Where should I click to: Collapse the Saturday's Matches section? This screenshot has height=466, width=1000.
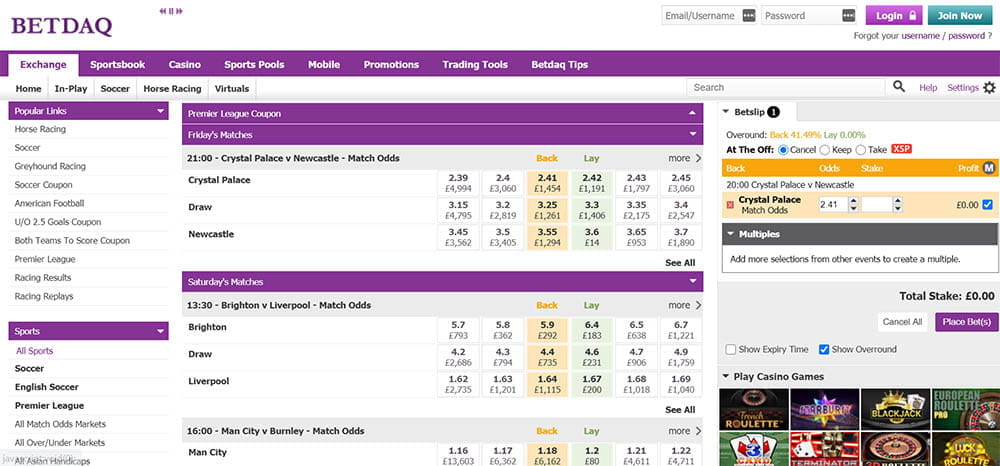[692, 282]
